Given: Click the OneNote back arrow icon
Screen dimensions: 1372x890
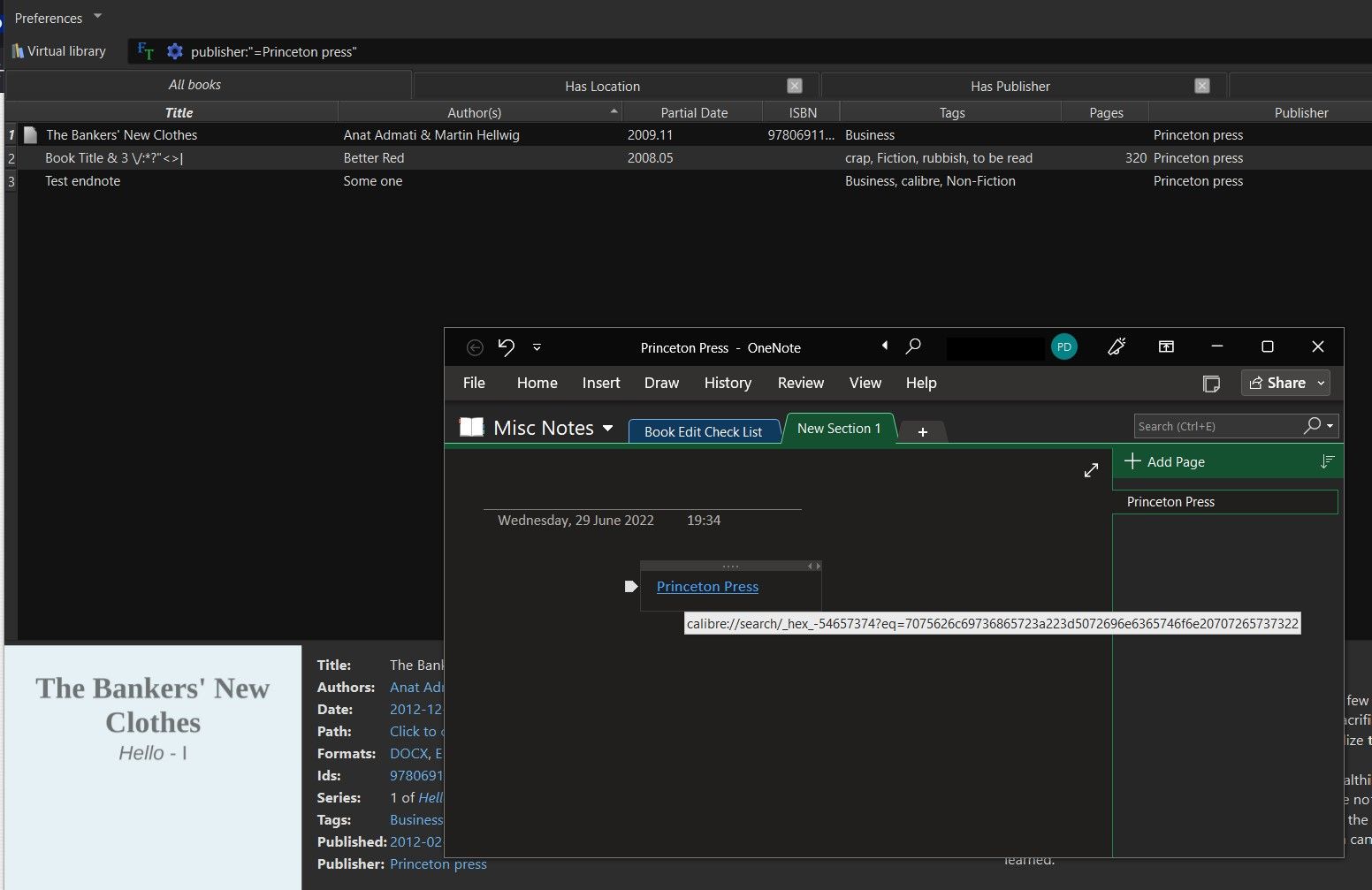Looking at the screenshot, I should pyautogui.click(x=475, y=347).
